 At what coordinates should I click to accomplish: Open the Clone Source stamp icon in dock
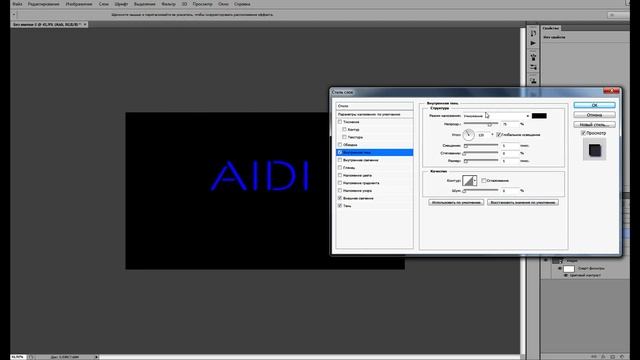(x=533, y=81)
